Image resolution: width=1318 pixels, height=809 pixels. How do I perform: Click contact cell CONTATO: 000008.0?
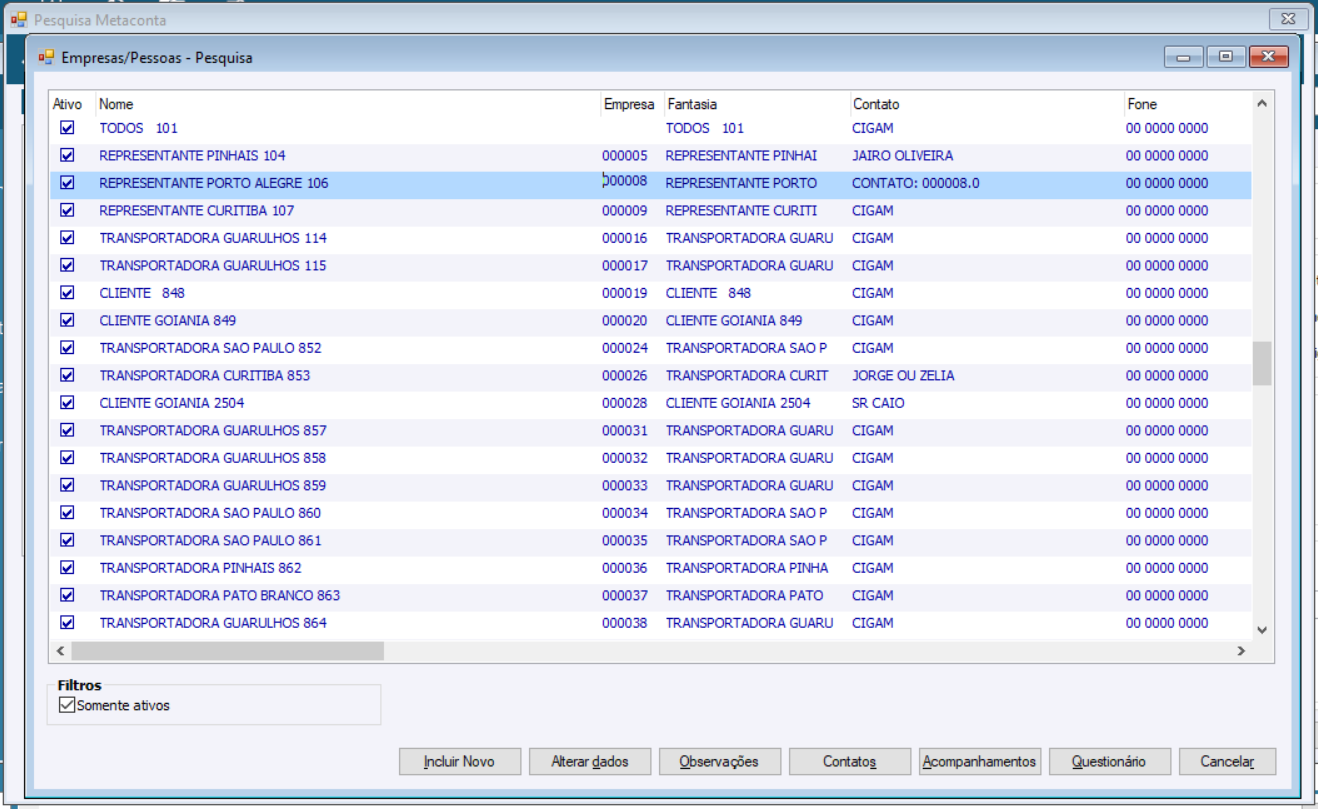916,183
